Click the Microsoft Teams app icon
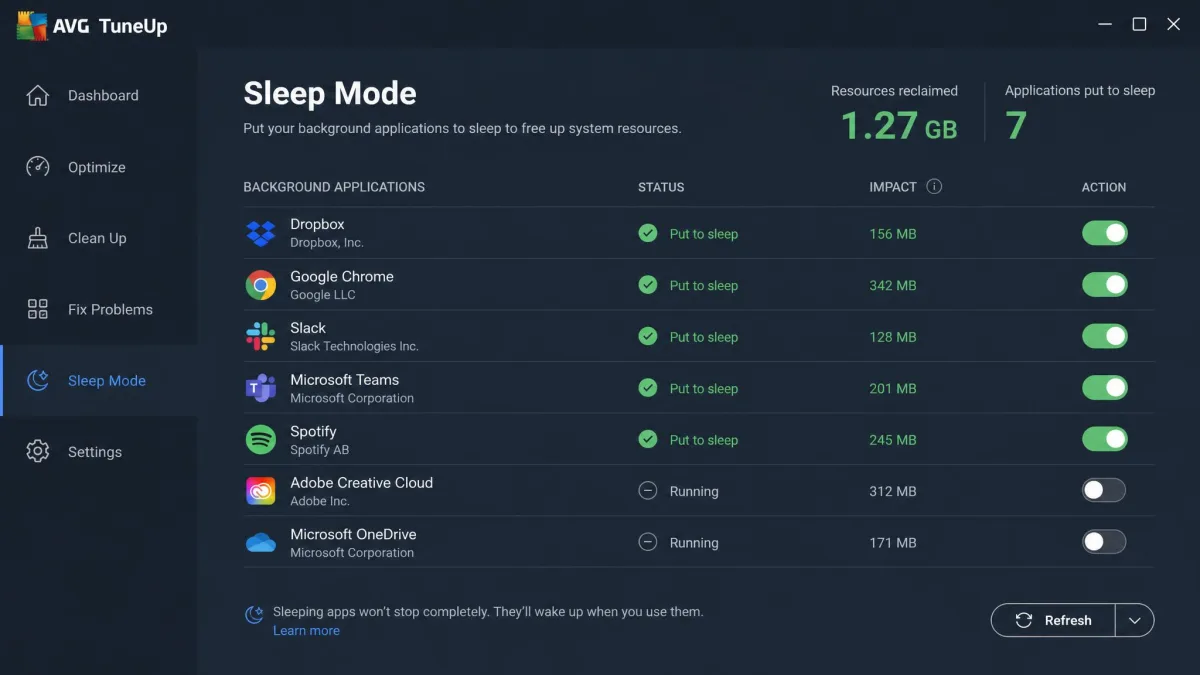 pos(261,388)
